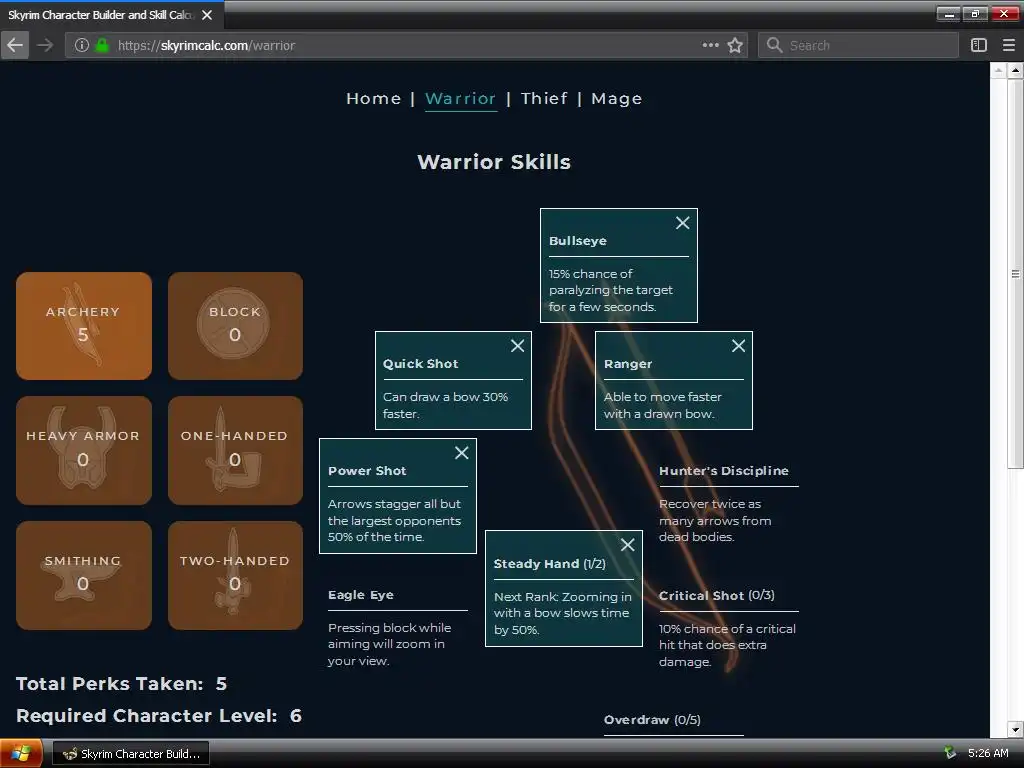
Task: Click the vertical scrollbar thumb
Action: [1015, 273]
